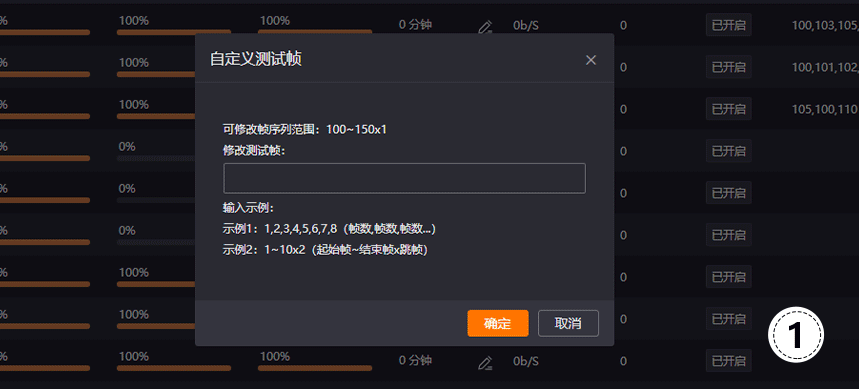Image resolution: width=859 pixels, height=389 pixels.
Task: Toggle 已开启 in the bottom row
Action: 729,361
